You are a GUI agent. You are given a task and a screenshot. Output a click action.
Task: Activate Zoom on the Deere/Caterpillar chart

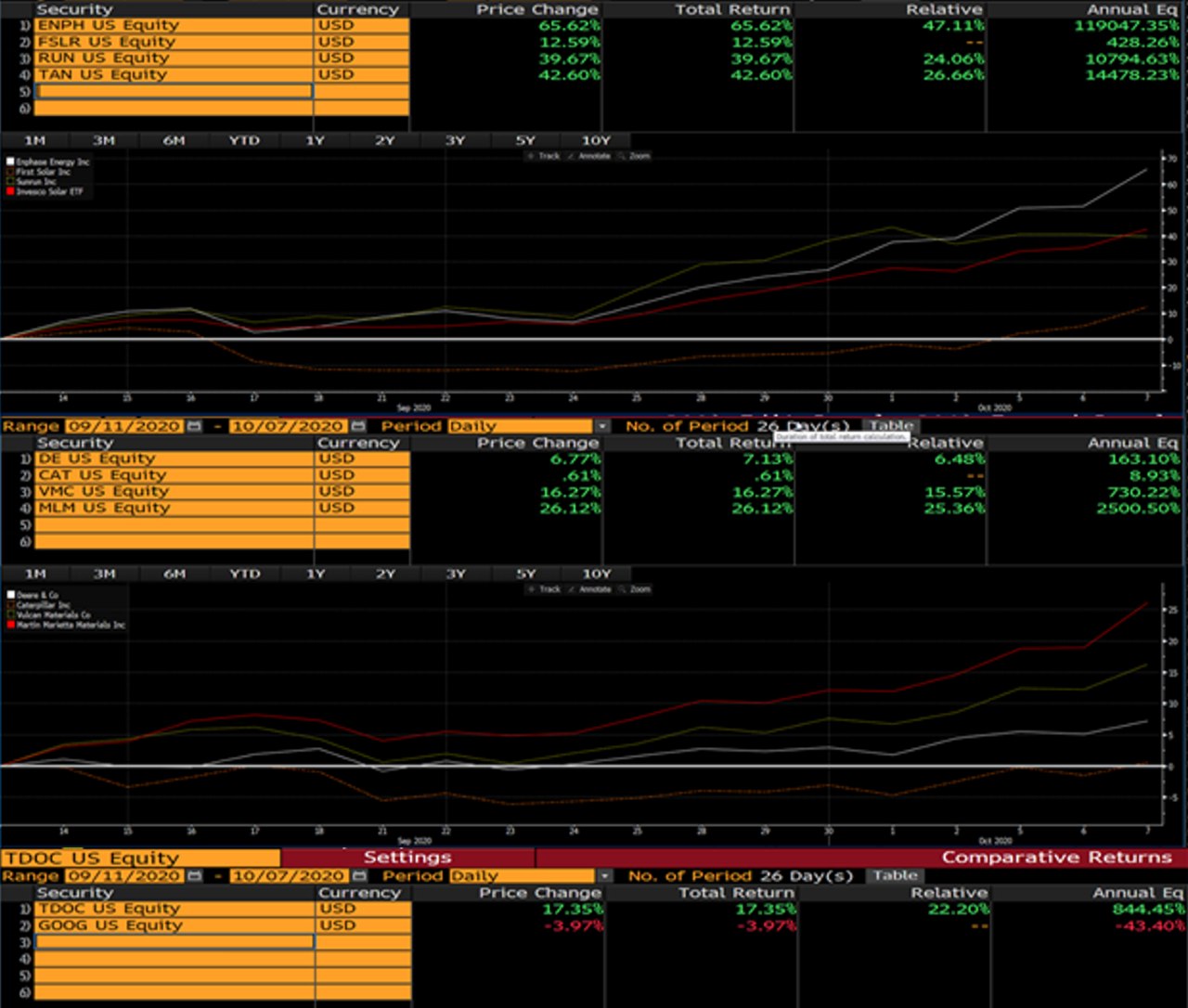coord(635,589)
